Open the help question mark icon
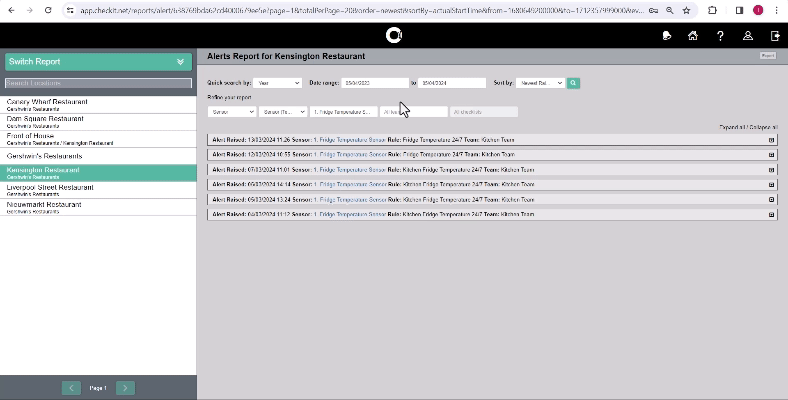The image size is (788, 400). click(720, 36)
